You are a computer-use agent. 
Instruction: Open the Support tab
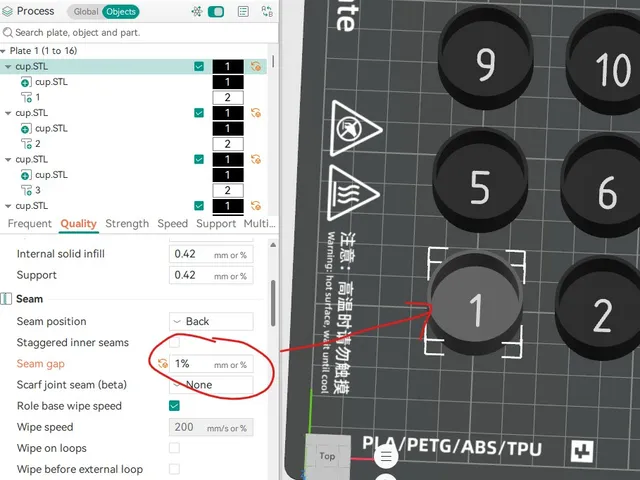click(216, 224)
